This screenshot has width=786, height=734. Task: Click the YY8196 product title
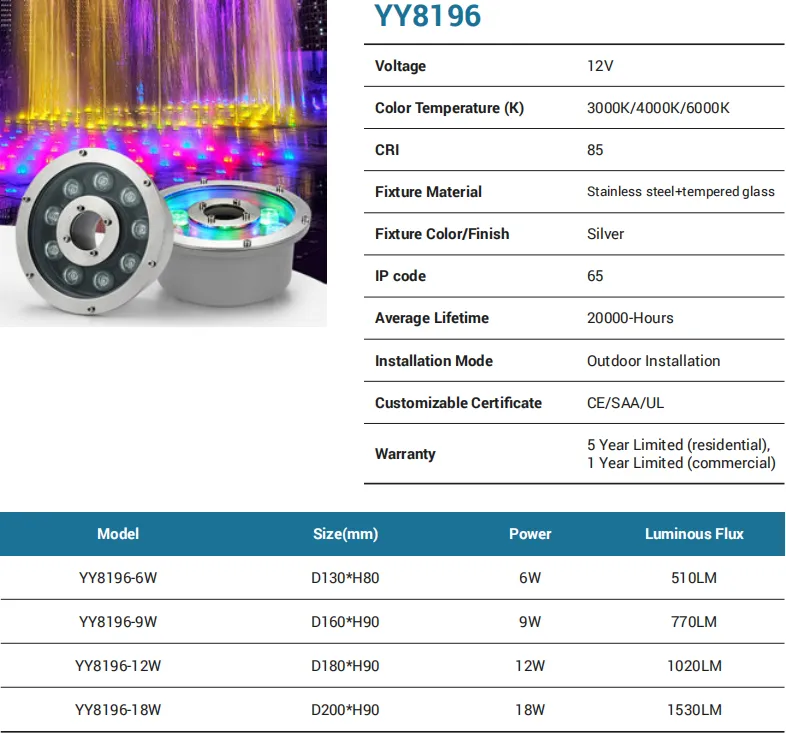coord(427,16)
